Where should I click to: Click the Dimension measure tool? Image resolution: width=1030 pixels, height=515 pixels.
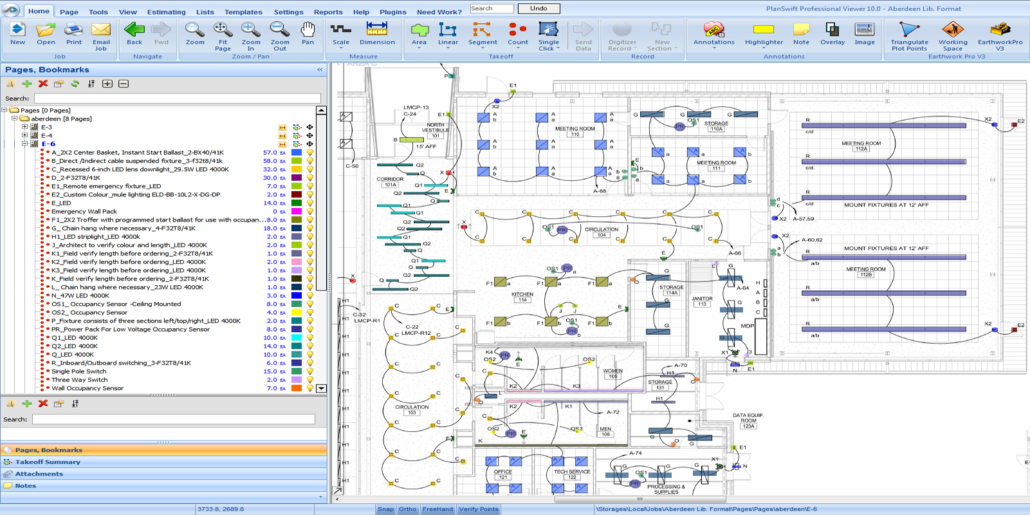pos(377,35)
